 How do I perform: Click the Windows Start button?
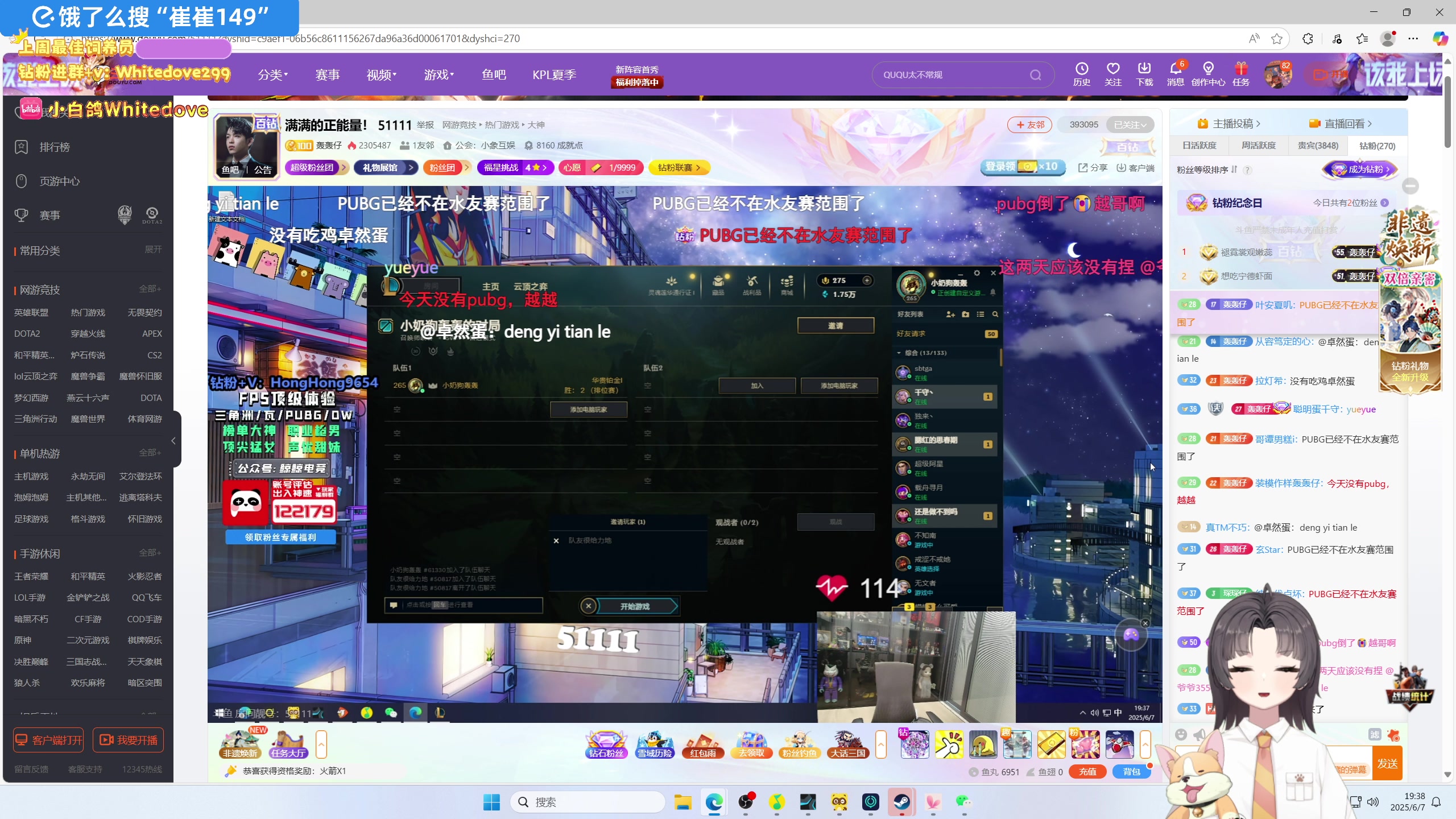point(491,802)
